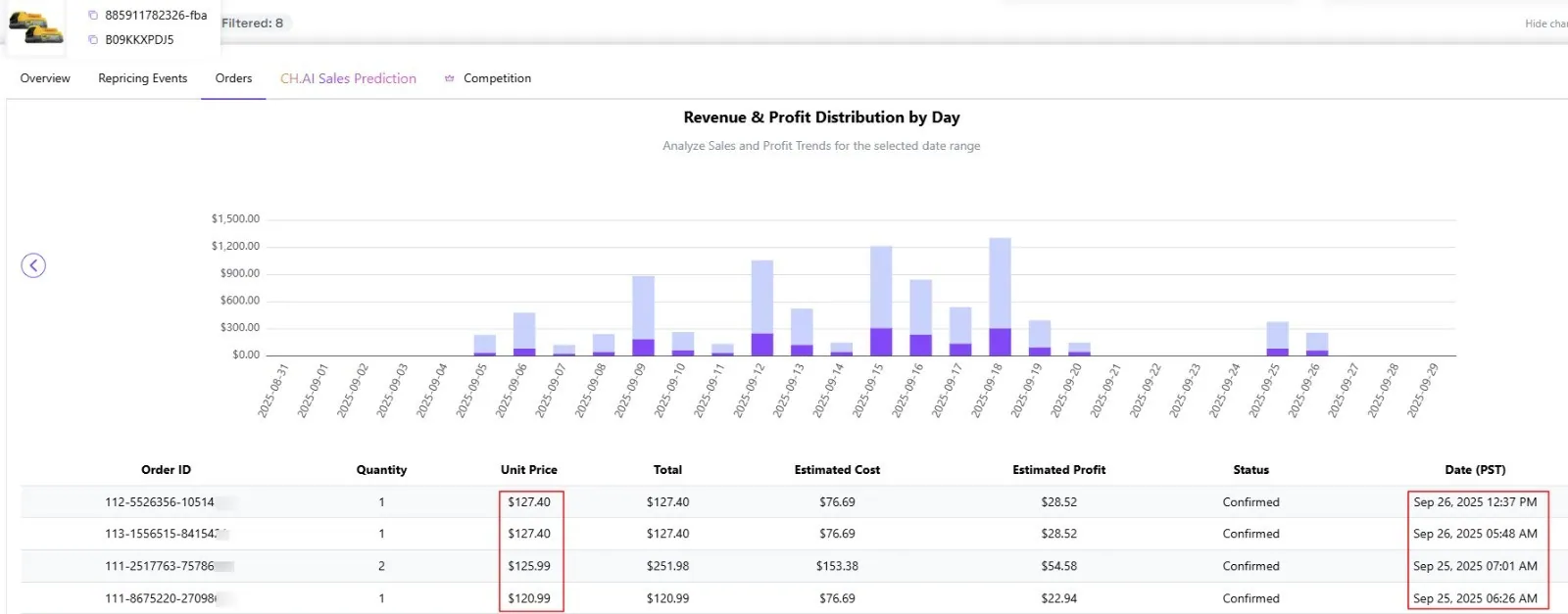Image resolution: width=1568 pixels, height=614 pixels.
Task: Copy SKU 885911782326-fba with copy icon
Action: [93, 15]
